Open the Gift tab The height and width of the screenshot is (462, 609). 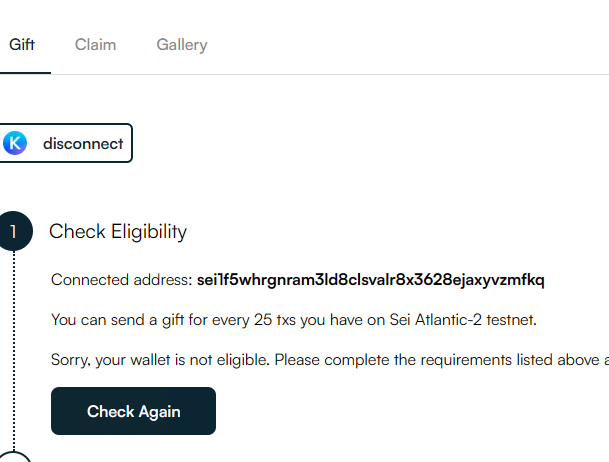[x=22, y=45]
